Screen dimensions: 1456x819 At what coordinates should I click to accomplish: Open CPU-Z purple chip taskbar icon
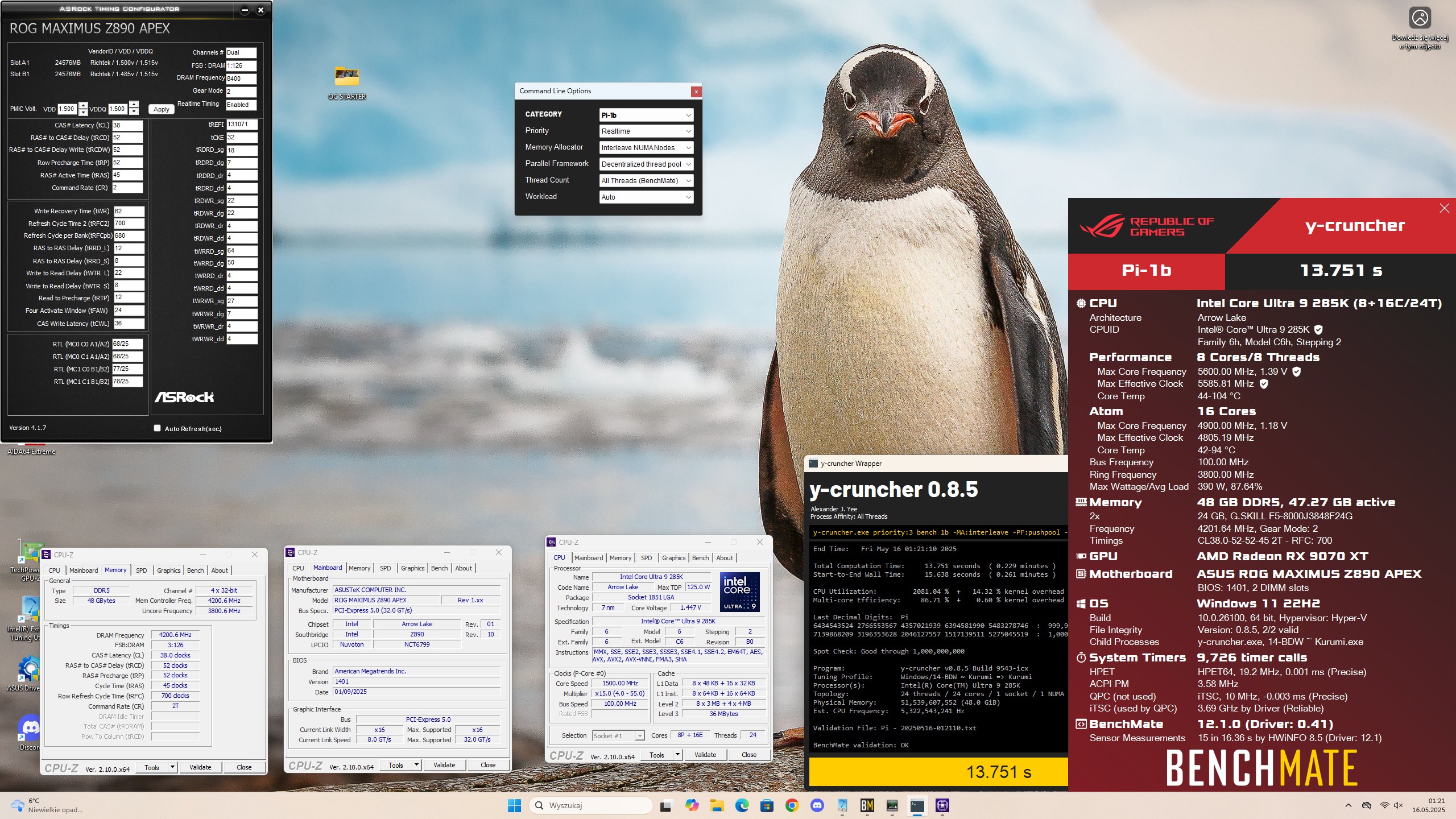click(x=942, y=805)
